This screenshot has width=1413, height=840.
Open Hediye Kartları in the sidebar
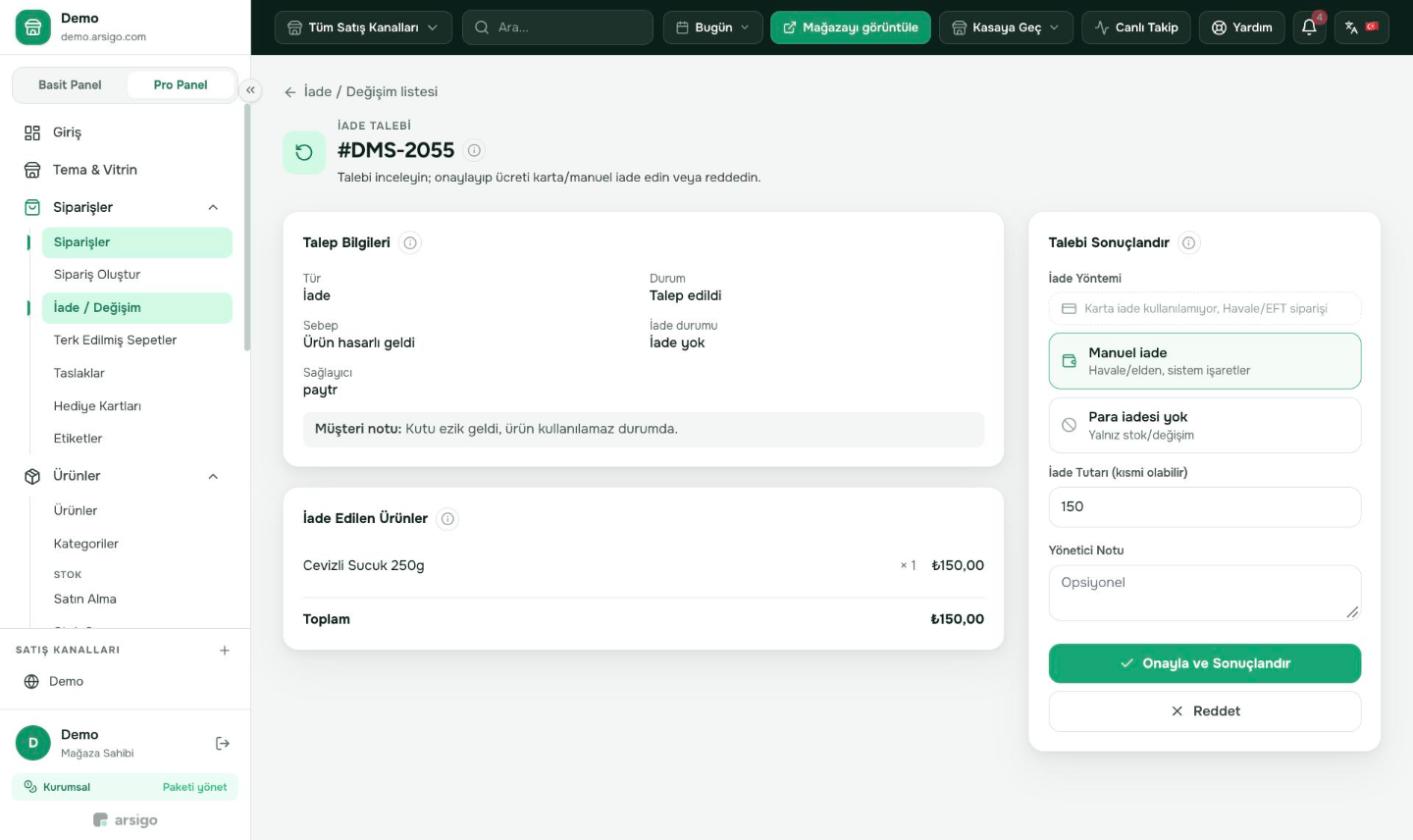[97, 406]
